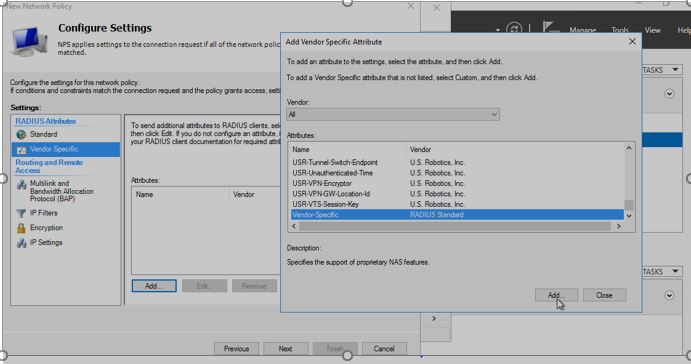Select the USR-VPN-GW-Location-Id attribute row
Viewport: 691px width, 364px height.
pyautogui.click(x=457, y=194)
